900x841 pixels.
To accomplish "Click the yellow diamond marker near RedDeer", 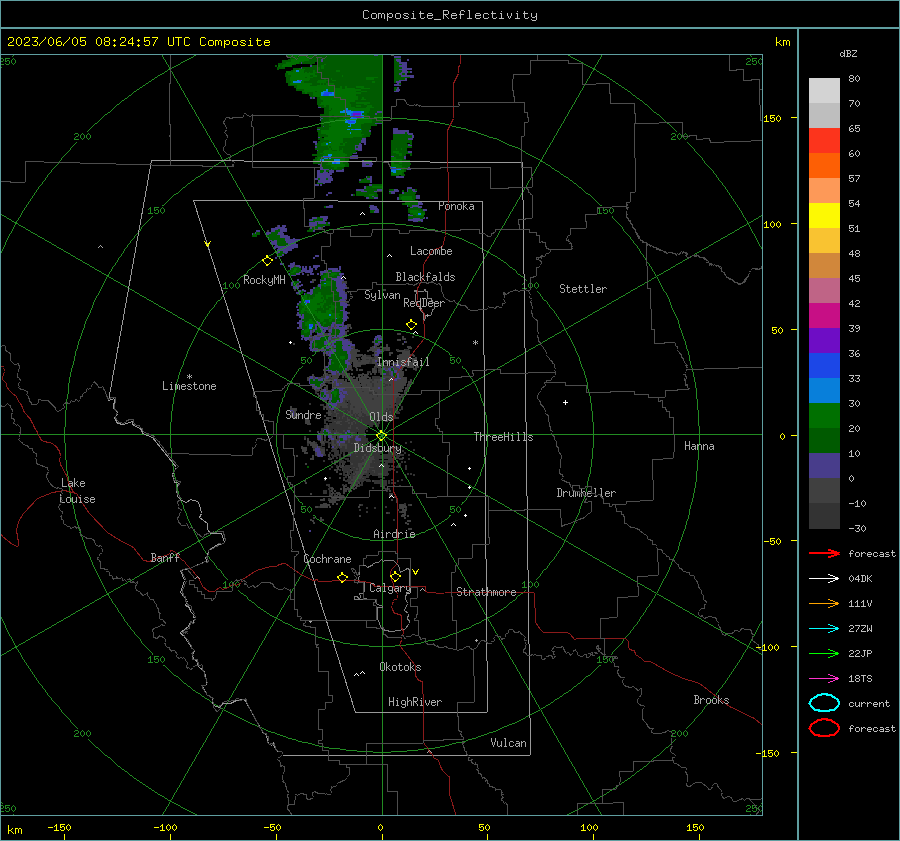I will tap(412, 325).
